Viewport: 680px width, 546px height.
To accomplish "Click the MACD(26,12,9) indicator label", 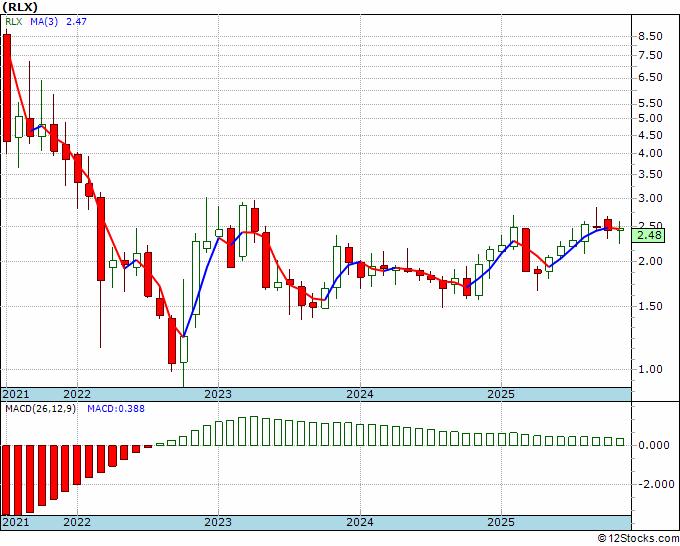I will [x=40, y=409].
